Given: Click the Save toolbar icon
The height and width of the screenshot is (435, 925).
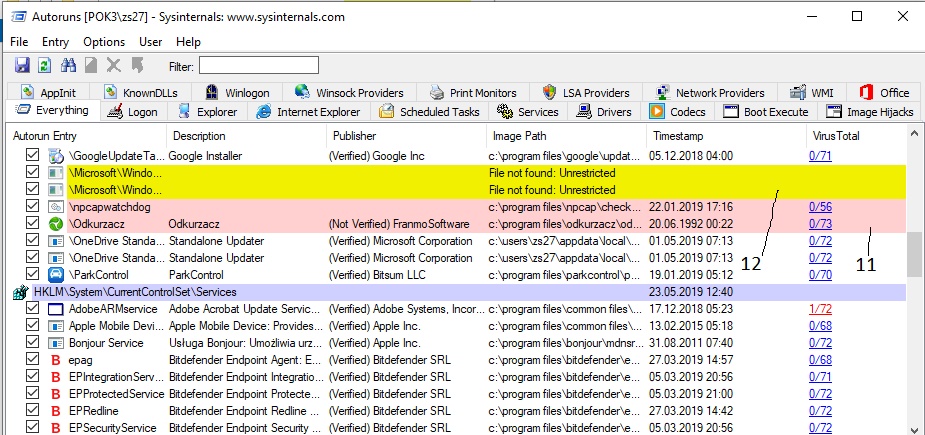Looking at the screenshot, I should (x=22, y=66).
